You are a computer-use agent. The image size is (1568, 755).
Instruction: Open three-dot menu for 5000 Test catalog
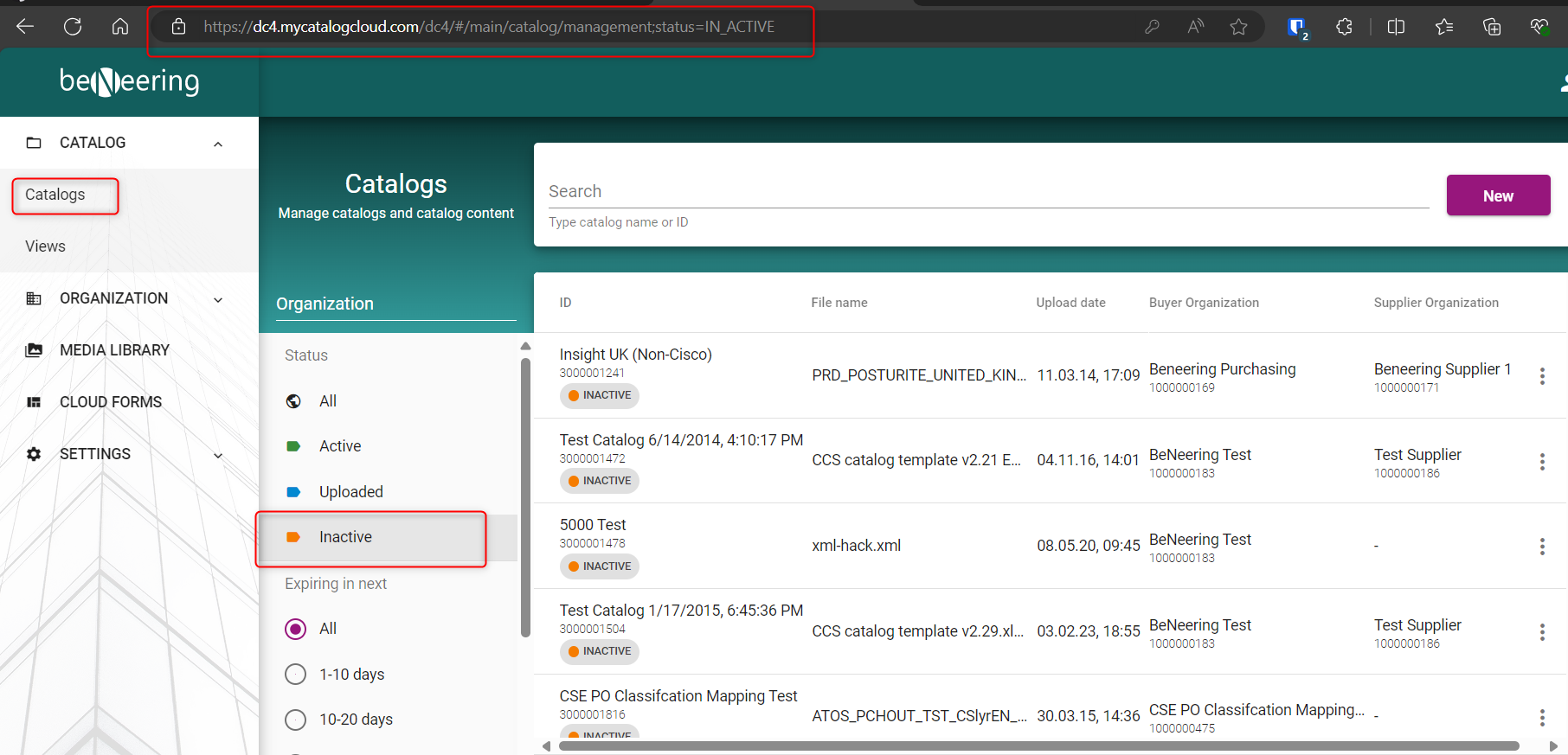[1541, 547]
